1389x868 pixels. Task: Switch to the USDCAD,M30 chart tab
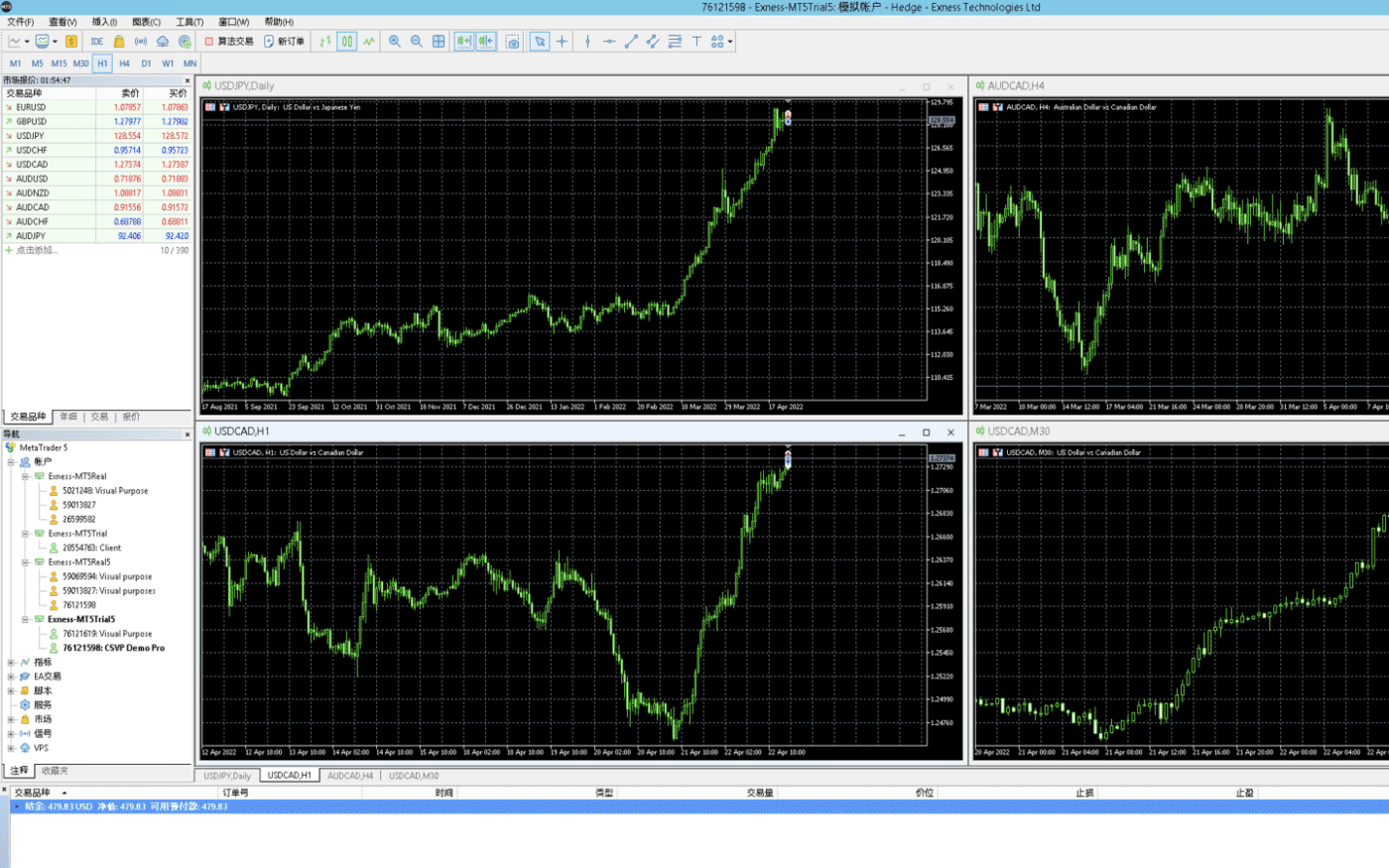point(414,776)
